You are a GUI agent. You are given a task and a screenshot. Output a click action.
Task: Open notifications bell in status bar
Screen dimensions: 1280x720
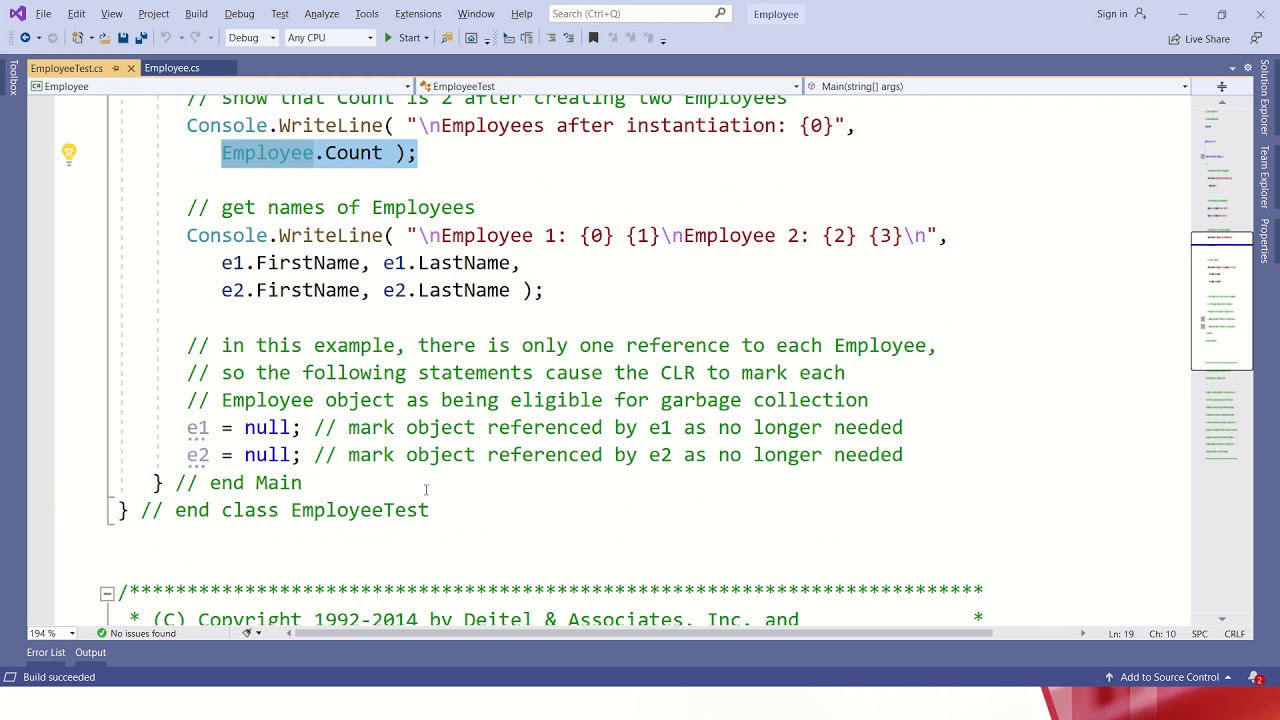[1255, 677]
